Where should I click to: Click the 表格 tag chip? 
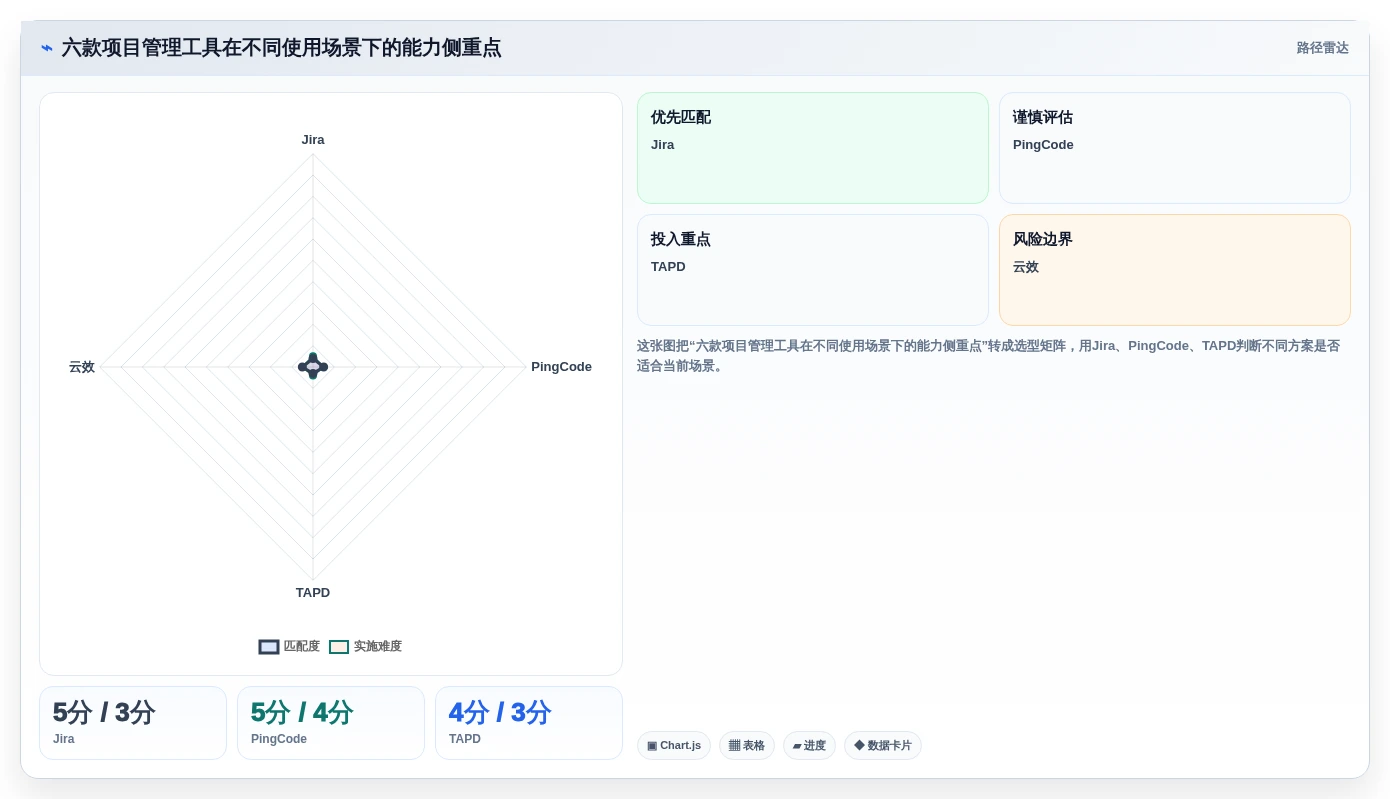click(747, 746)
